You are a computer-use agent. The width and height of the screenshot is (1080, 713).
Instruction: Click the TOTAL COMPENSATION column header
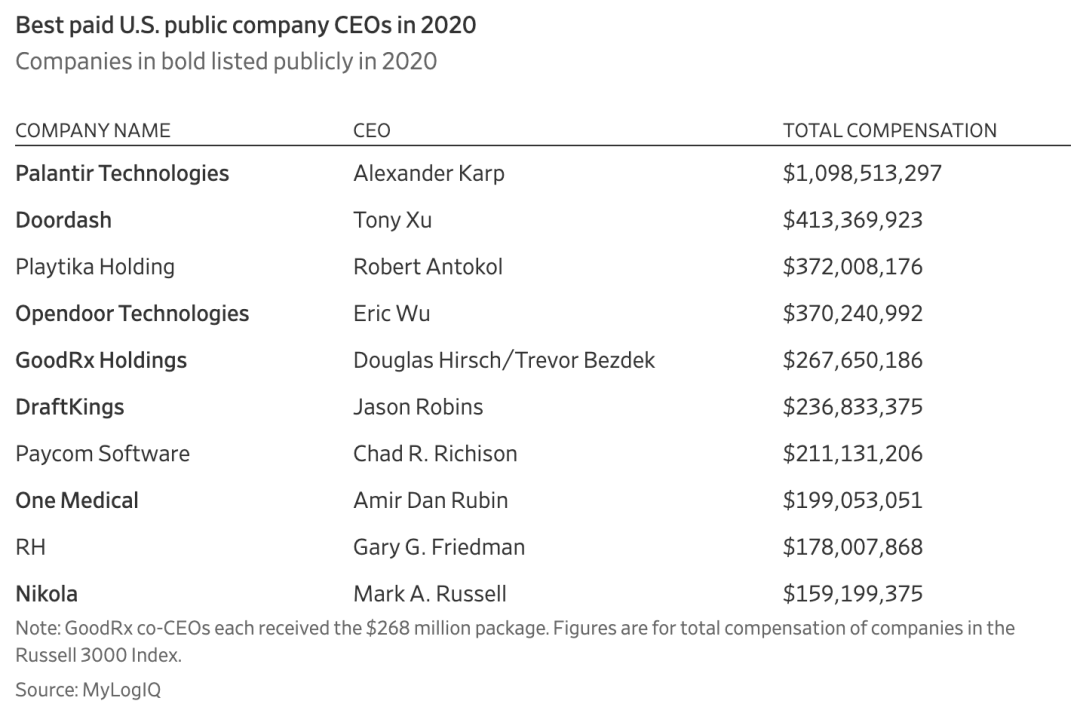tap(889, 130)
